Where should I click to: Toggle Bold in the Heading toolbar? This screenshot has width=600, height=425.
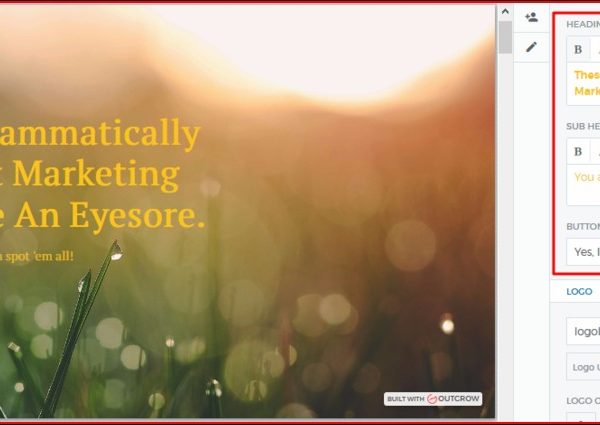coord(578,49)
